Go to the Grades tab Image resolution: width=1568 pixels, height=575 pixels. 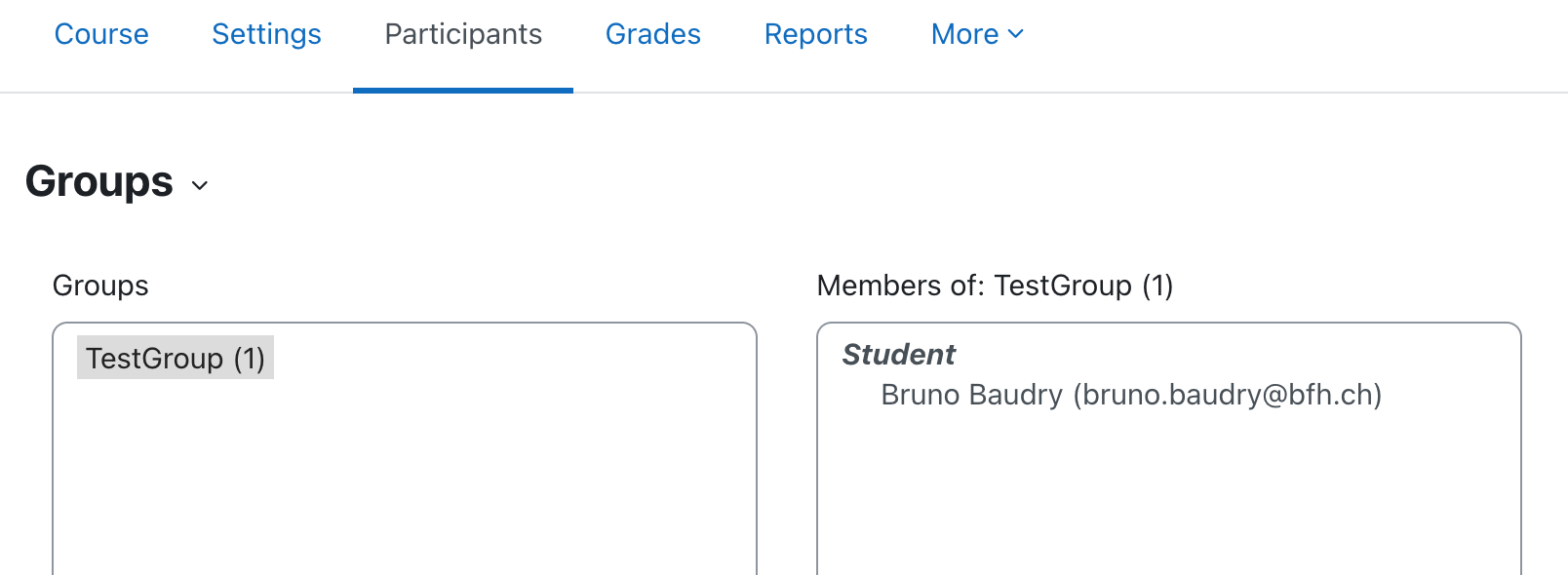tap(653, 34)
